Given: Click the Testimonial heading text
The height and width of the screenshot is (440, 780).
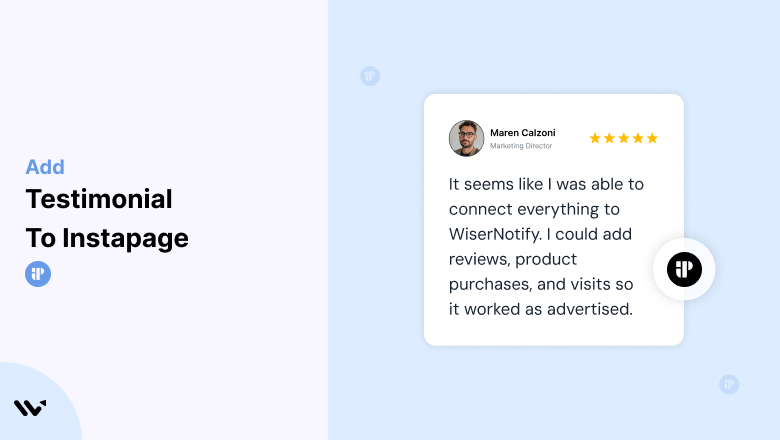Looking at the screenshot, I should (99, 199).
